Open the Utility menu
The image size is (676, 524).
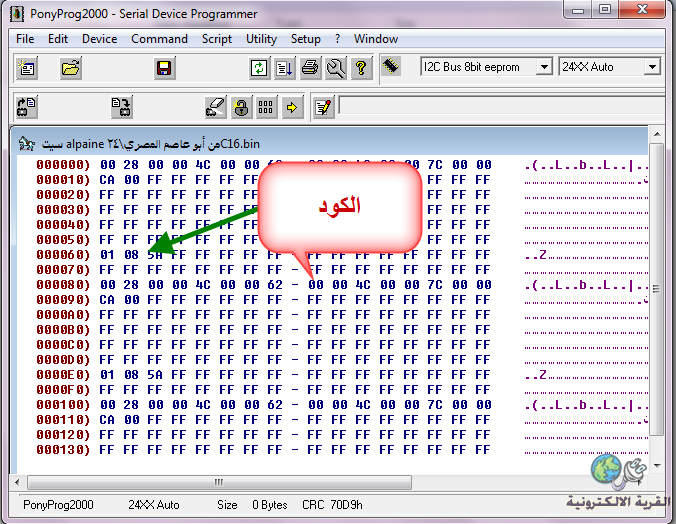click(261, 39)
